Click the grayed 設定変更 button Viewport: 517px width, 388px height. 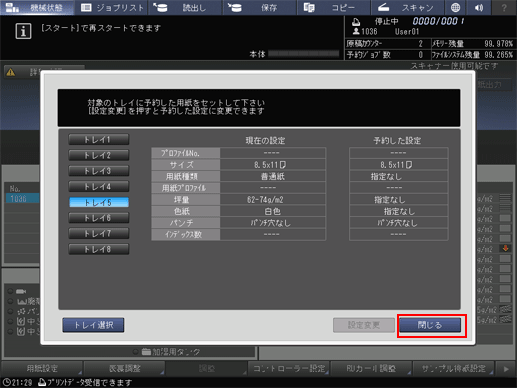point(364,325)
